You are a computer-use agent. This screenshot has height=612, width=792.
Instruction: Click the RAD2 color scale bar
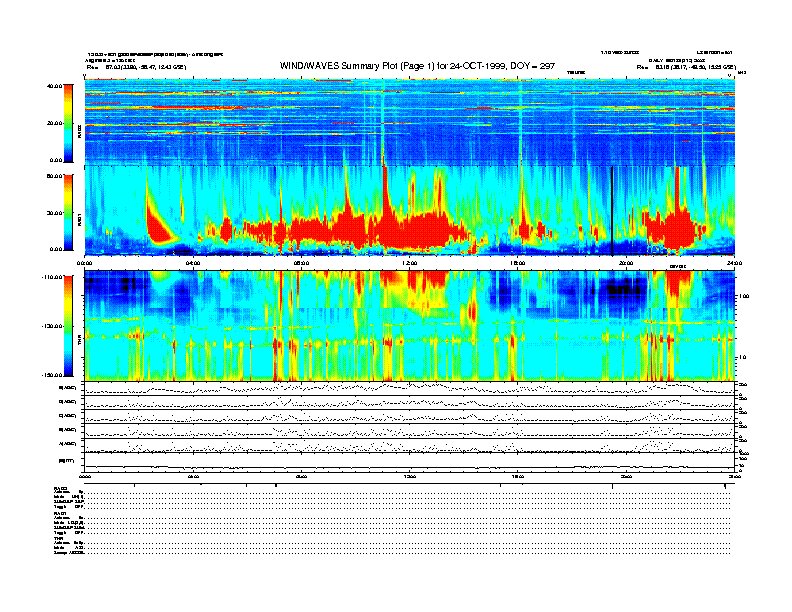(x=68, y=123)
